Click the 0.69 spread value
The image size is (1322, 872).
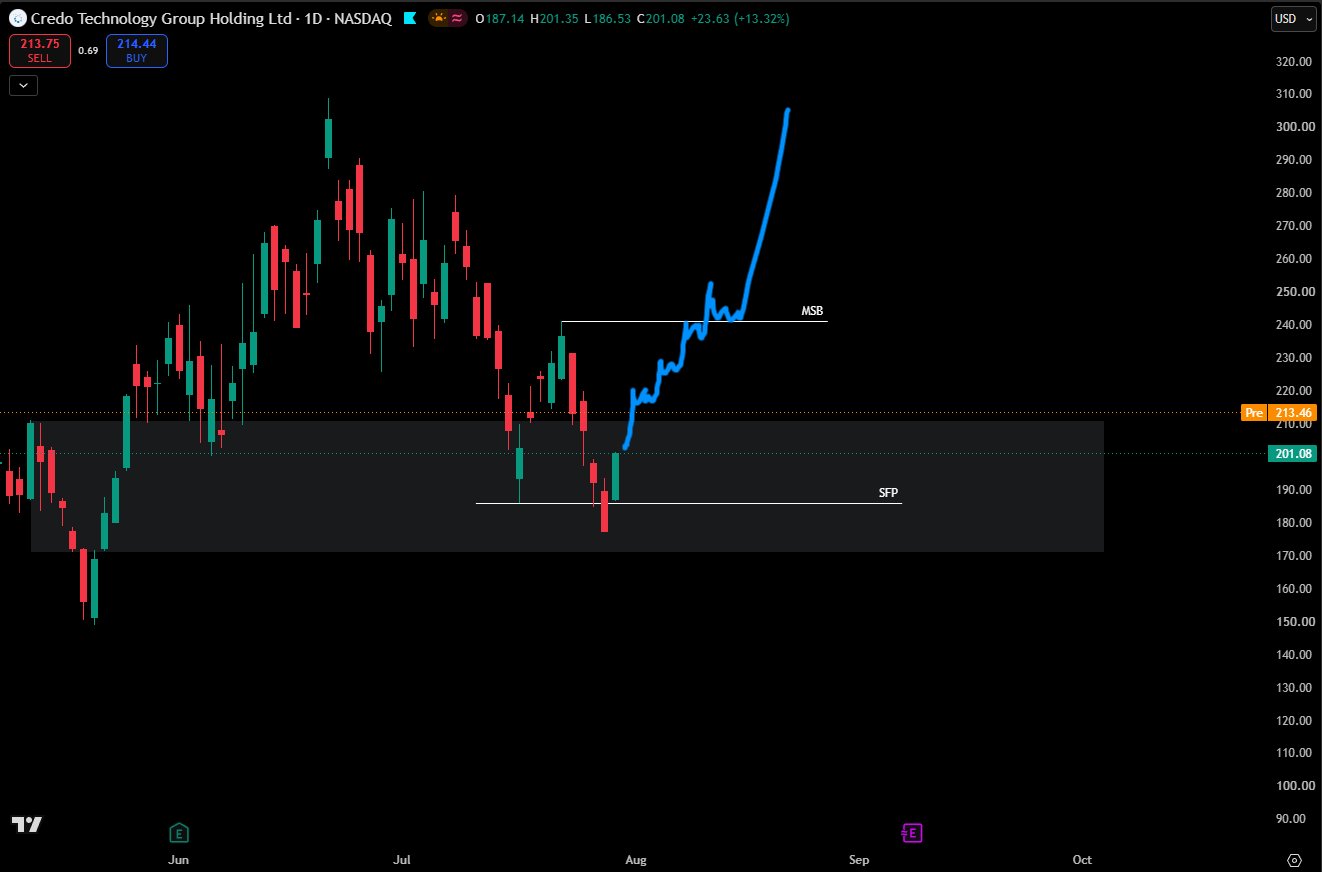(88, 51)
